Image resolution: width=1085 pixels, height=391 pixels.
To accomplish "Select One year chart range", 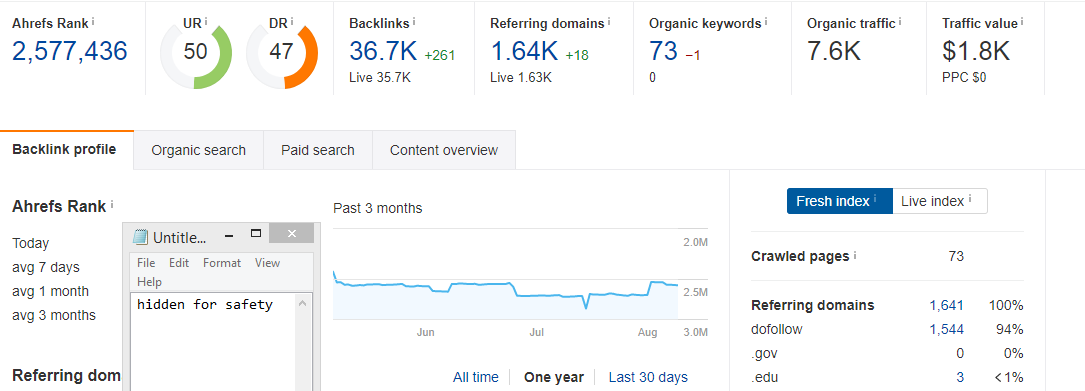I will click(554, 377).
